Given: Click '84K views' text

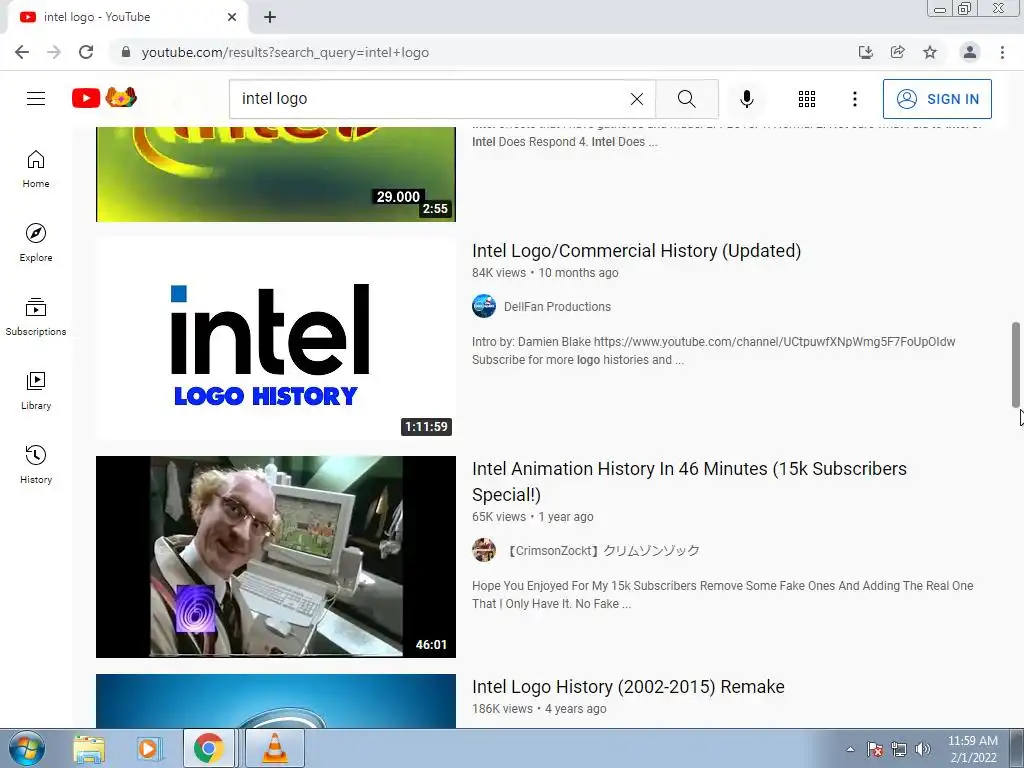Looking at the screenshot, I should 499,273.
